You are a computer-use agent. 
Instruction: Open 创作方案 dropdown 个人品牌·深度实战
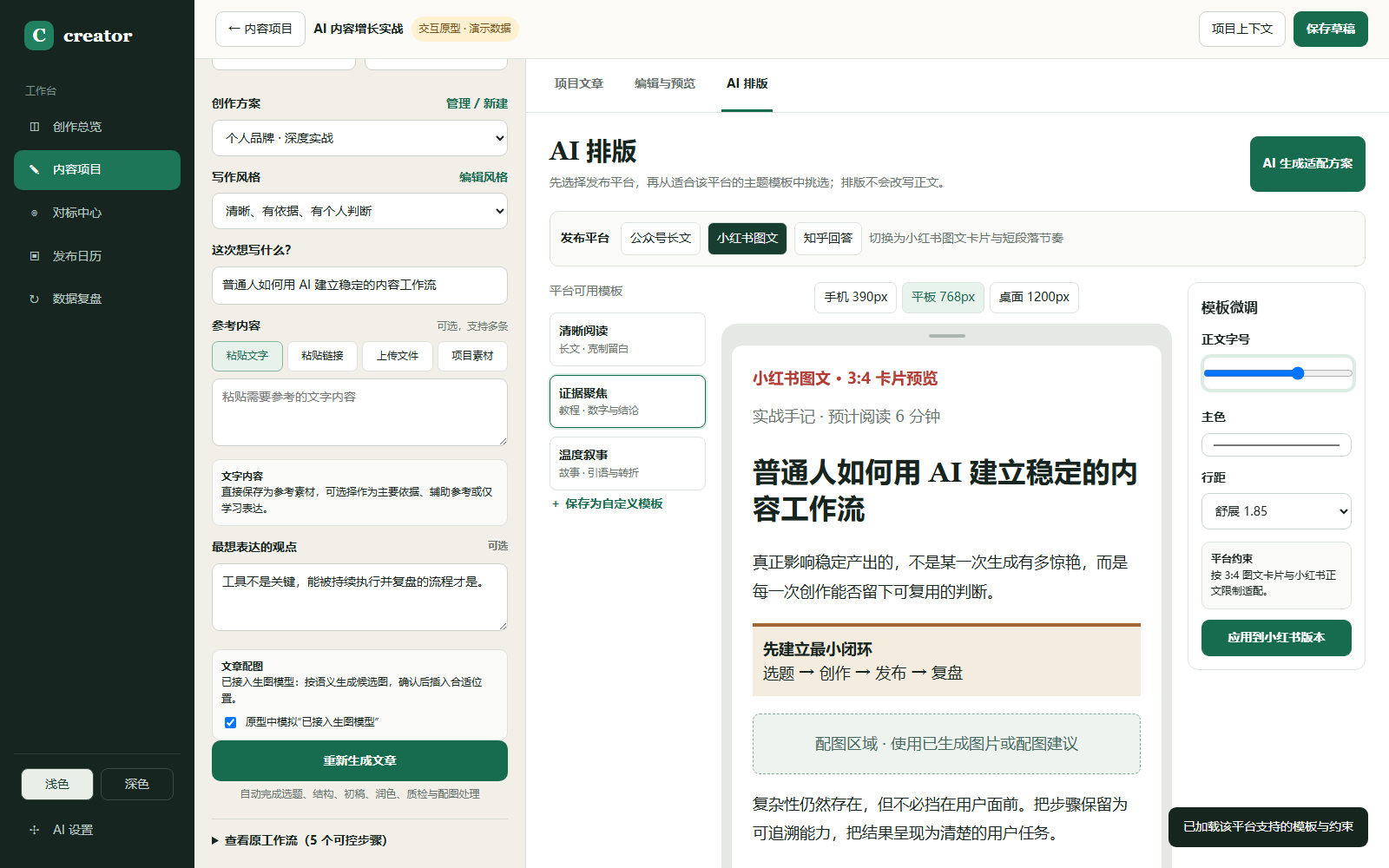coord(359,138)
